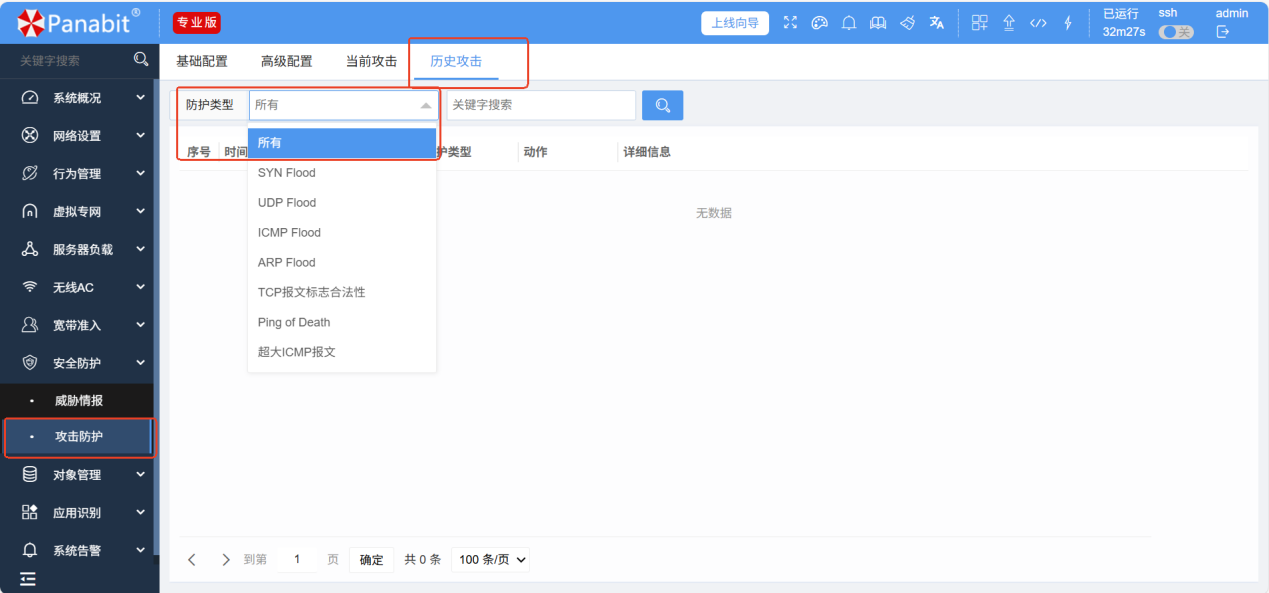Click the magnifier search button

tap(662, 105)
